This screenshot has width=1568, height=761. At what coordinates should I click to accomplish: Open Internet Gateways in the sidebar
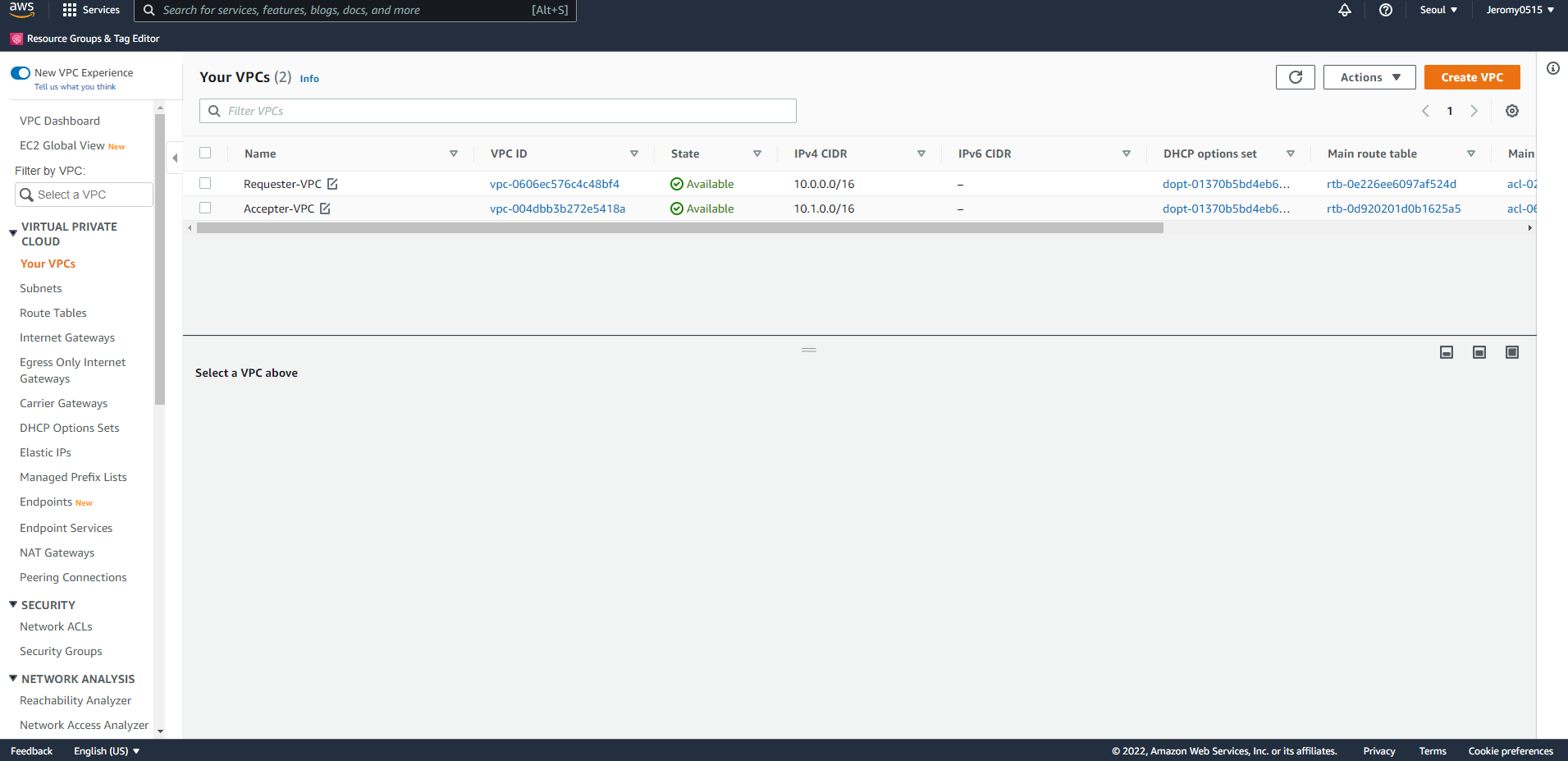[67, 337]
